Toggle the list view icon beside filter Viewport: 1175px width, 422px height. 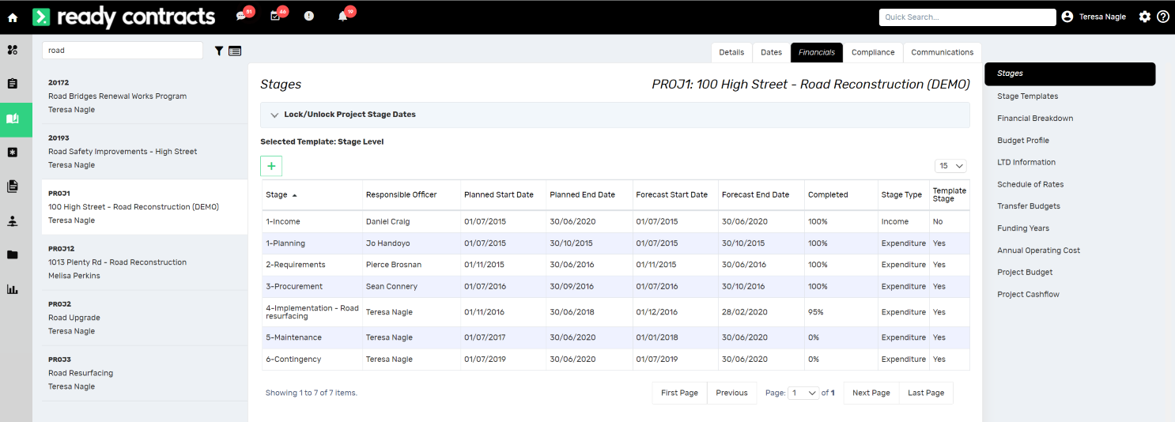235,51
